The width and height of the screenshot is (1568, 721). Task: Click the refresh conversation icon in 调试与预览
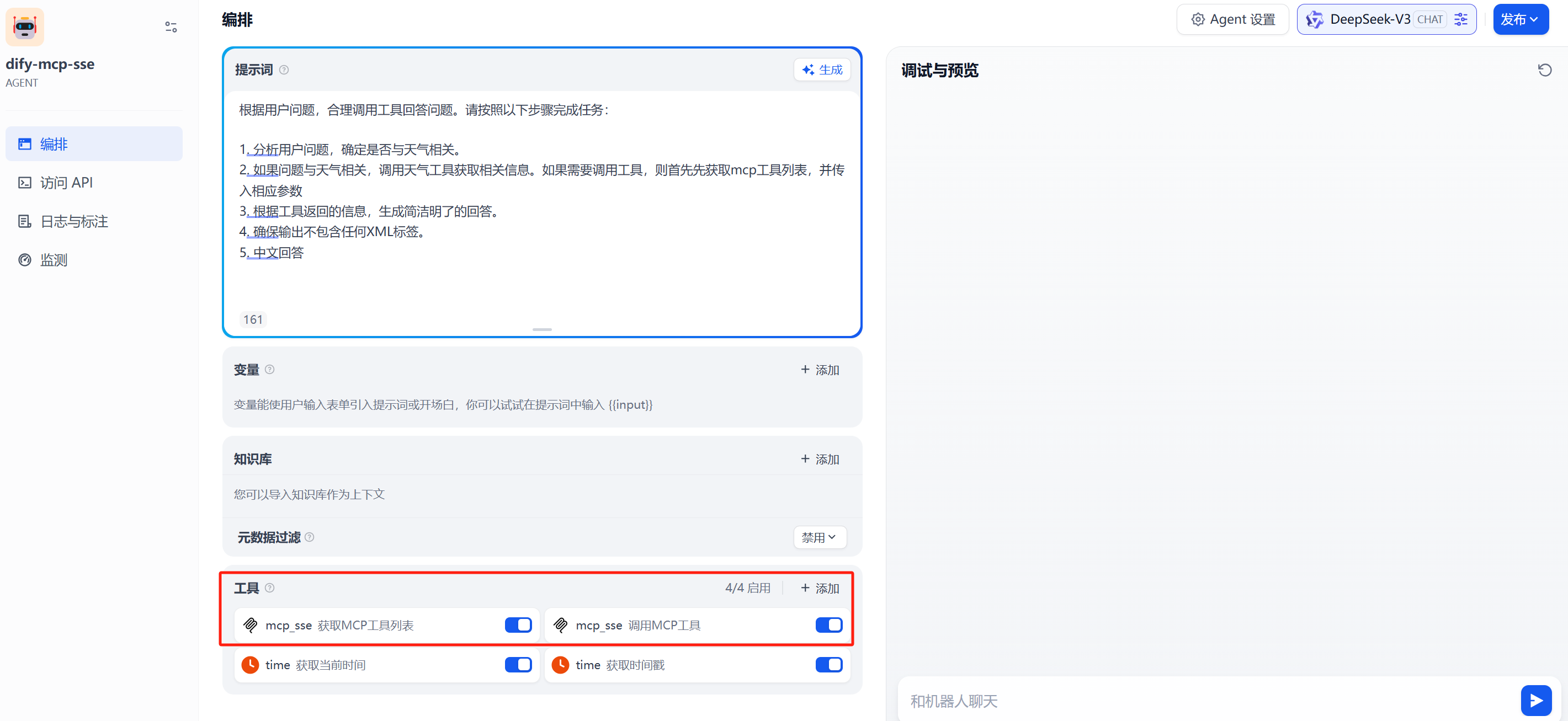(x=1545, y=70)
